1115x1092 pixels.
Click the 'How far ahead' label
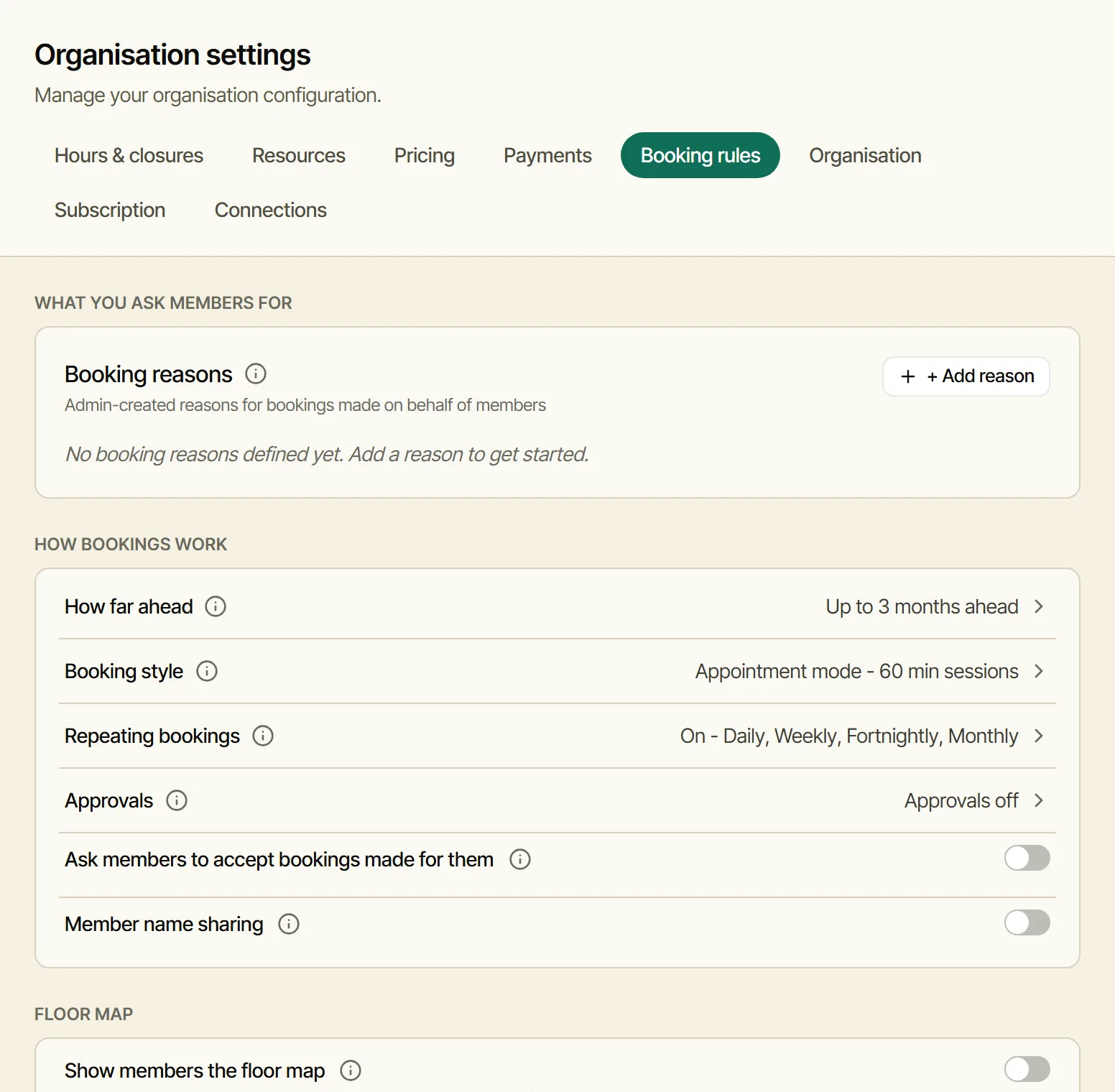click(x=129, y=606)
